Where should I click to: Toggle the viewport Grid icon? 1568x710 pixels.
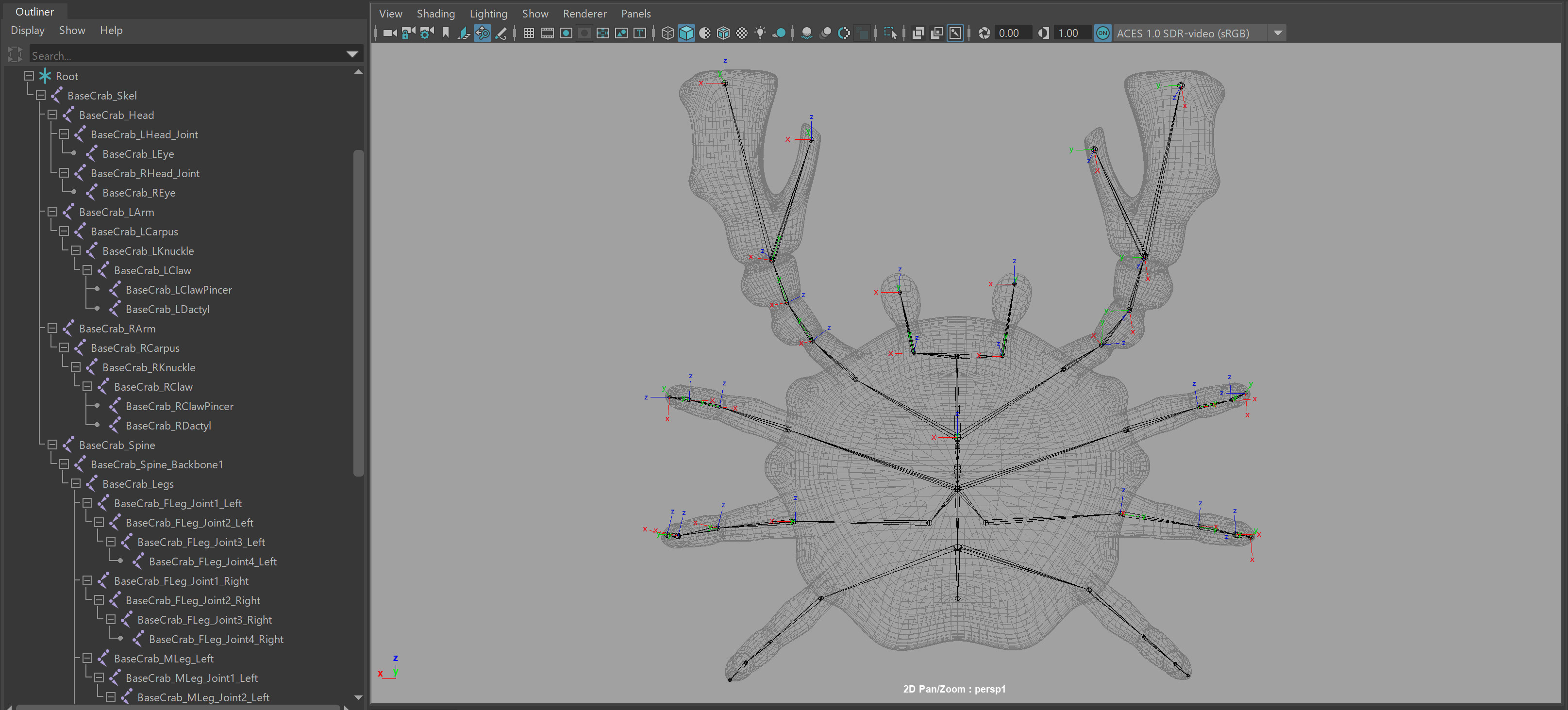[529, 33]
